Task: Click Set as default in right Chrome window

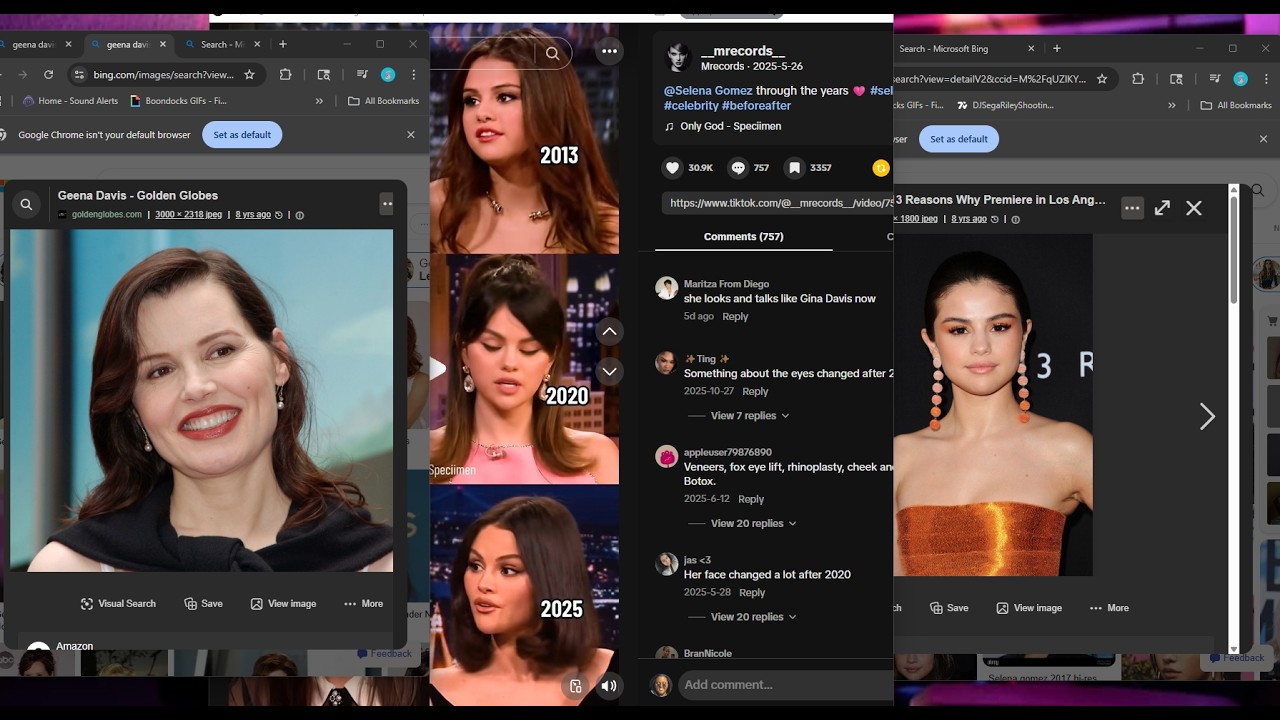Action: [959, 139]
